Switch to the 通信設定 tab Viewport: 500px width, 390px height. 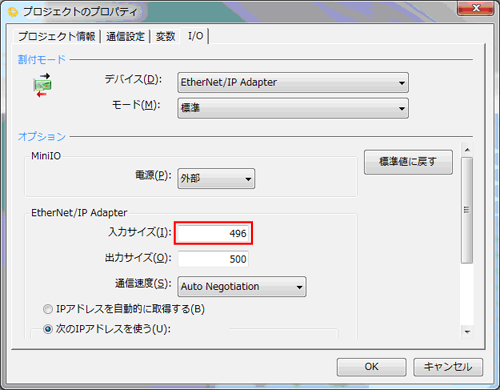125,36
